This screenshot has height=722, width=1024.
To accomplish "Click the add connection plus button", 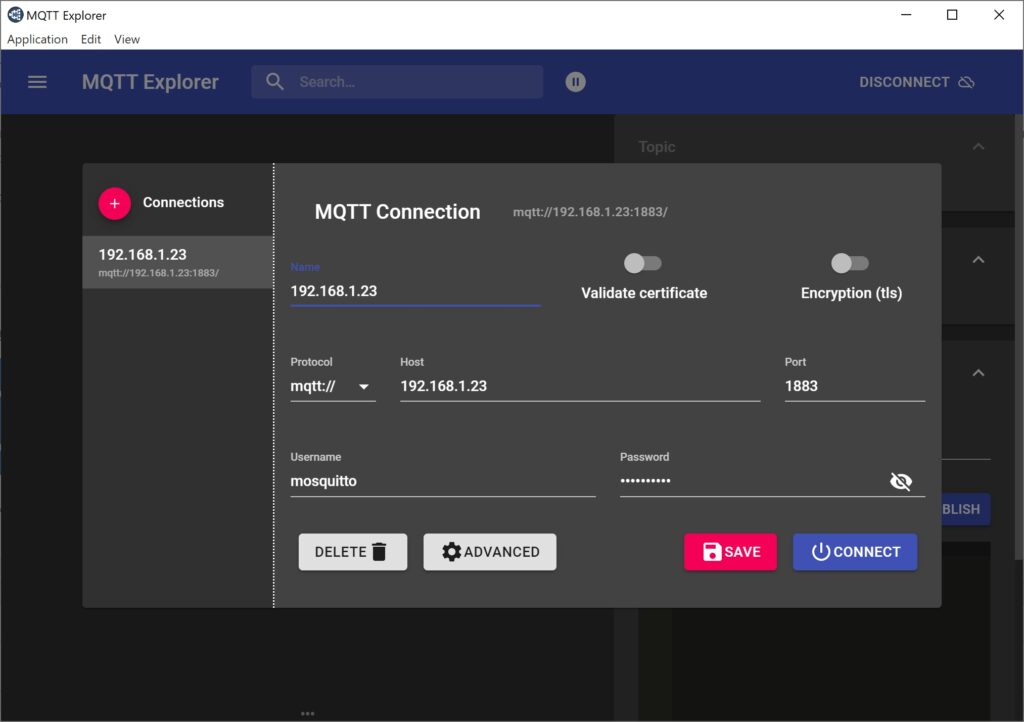I will coord(114,203).
